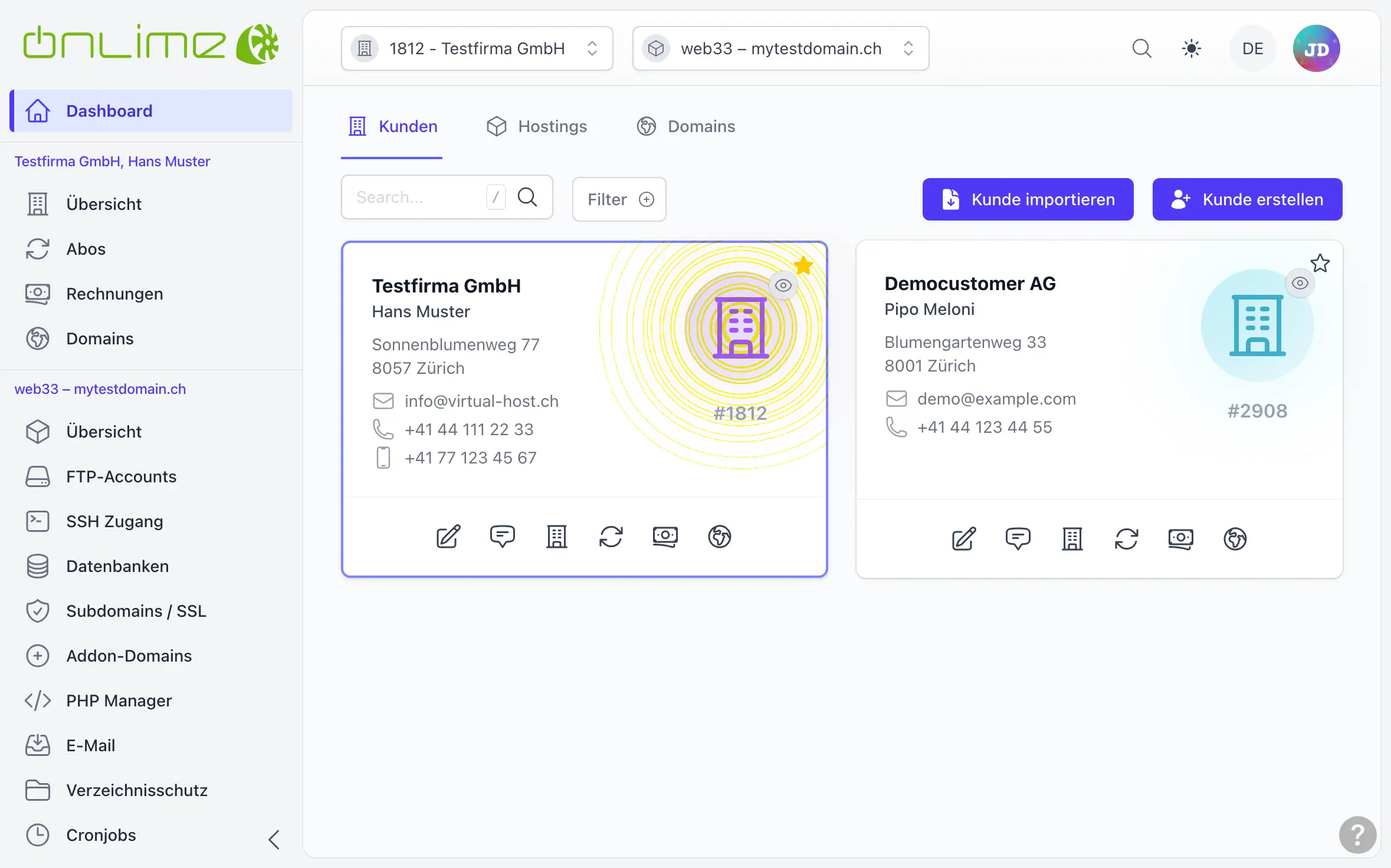The width and height of the screenshot is (1391, 868).
Task: Open global search magnifier in header
Action: tap(1142, 48)
